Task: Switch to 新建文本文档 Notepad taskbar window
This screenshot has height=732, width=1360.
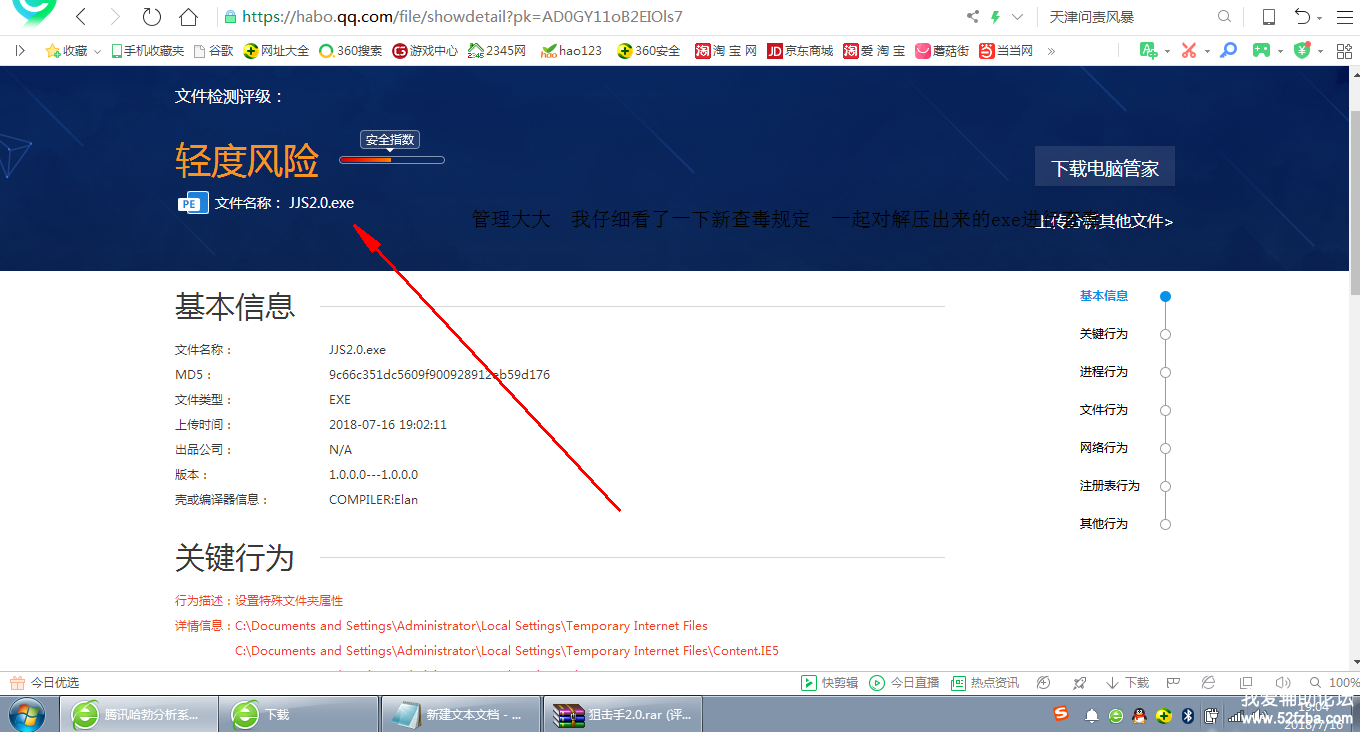Action: pyautogui.click(x=462, y=715)
